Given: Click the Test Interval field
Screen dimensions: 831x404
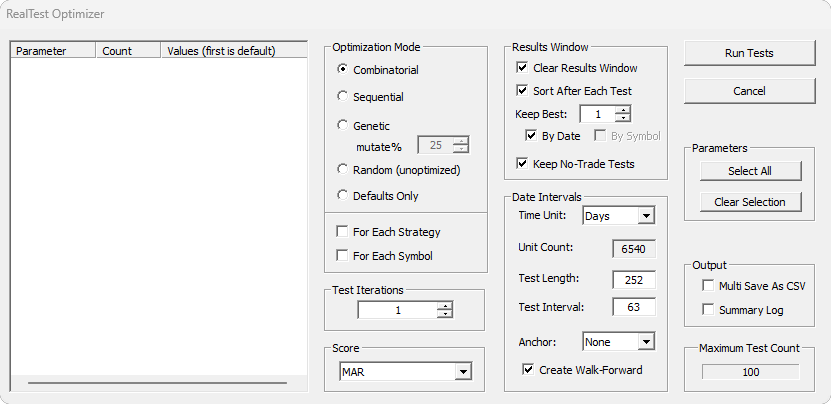Looking at the screenshot, I should pos(634,307).
